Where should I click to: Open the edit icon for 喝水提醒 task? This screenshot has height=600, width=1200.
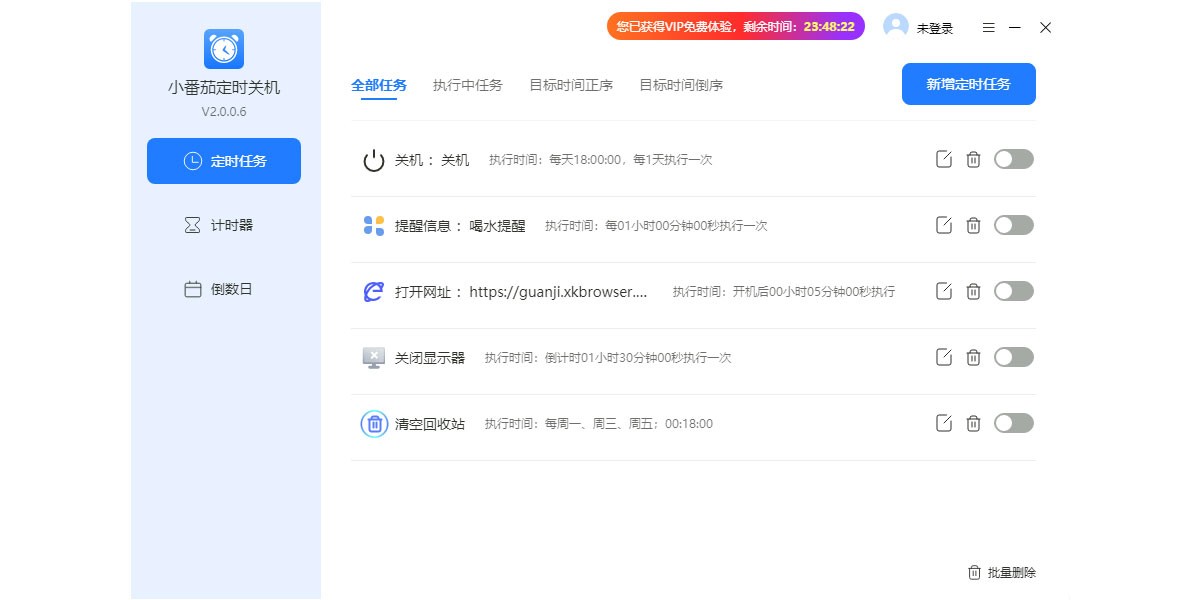(943, 225)
